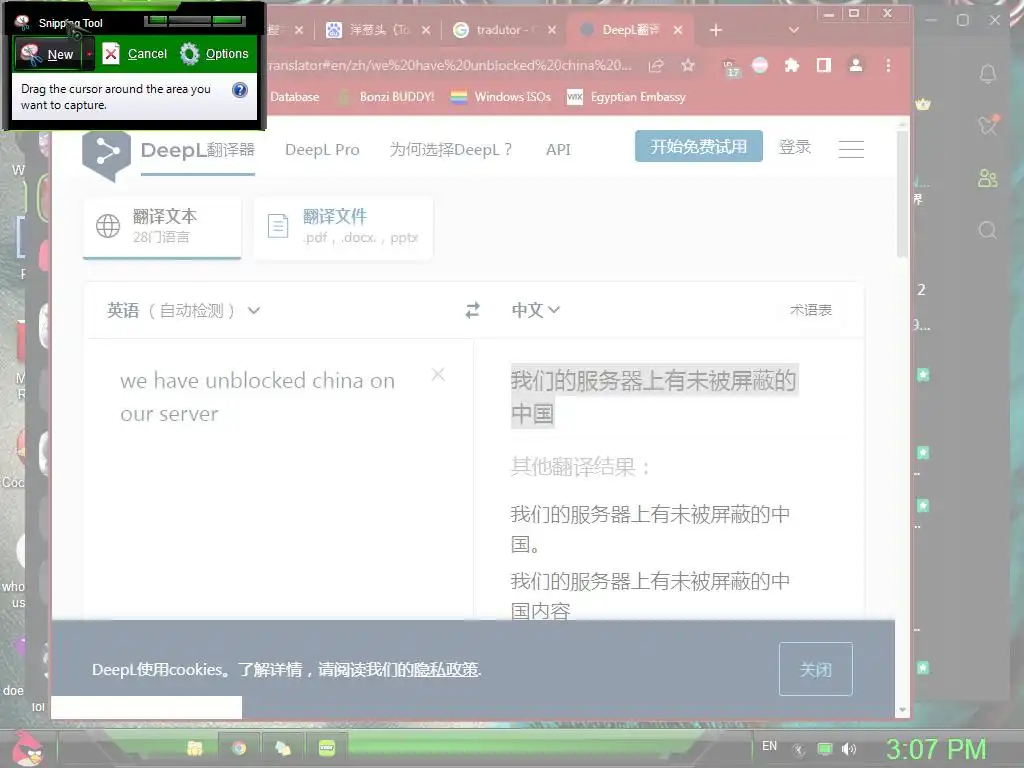
Task: Click the DeepL logo
Action: [106, 155]
